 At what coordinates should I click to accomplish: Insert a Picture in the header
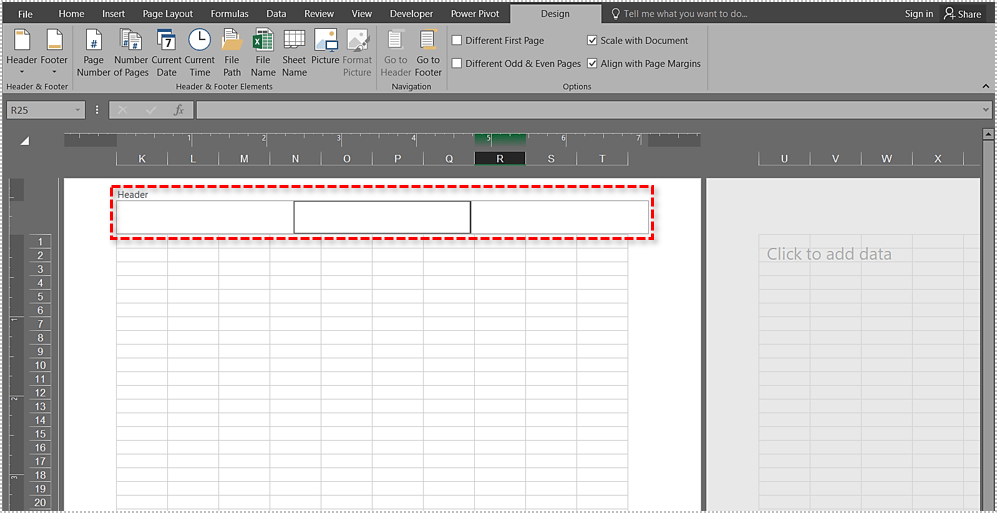tap(325, 52)
